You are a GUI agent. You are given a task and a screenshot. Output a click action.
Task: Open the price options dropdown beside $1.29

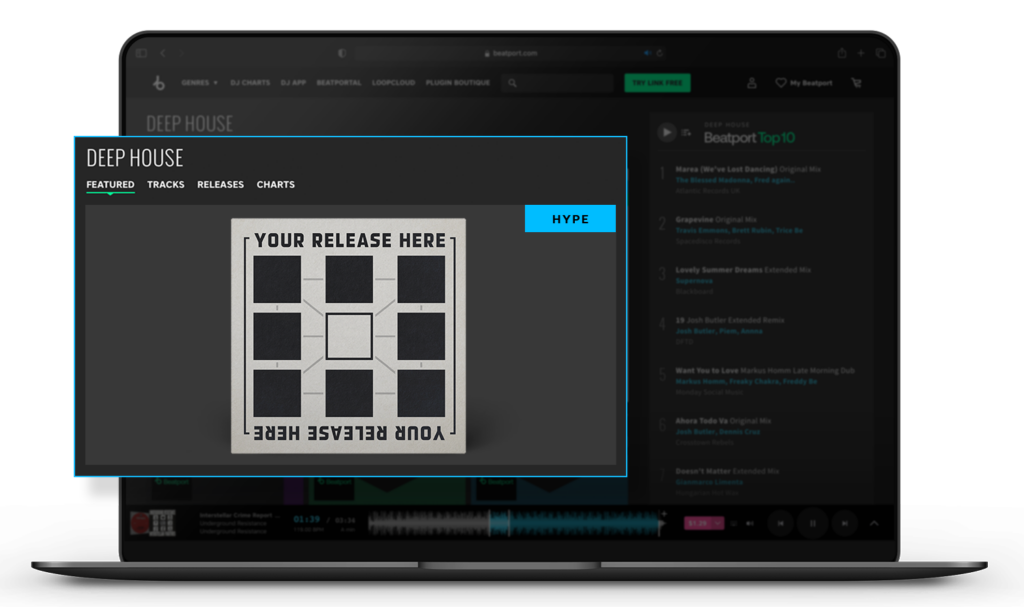click(x=718, y=523)
